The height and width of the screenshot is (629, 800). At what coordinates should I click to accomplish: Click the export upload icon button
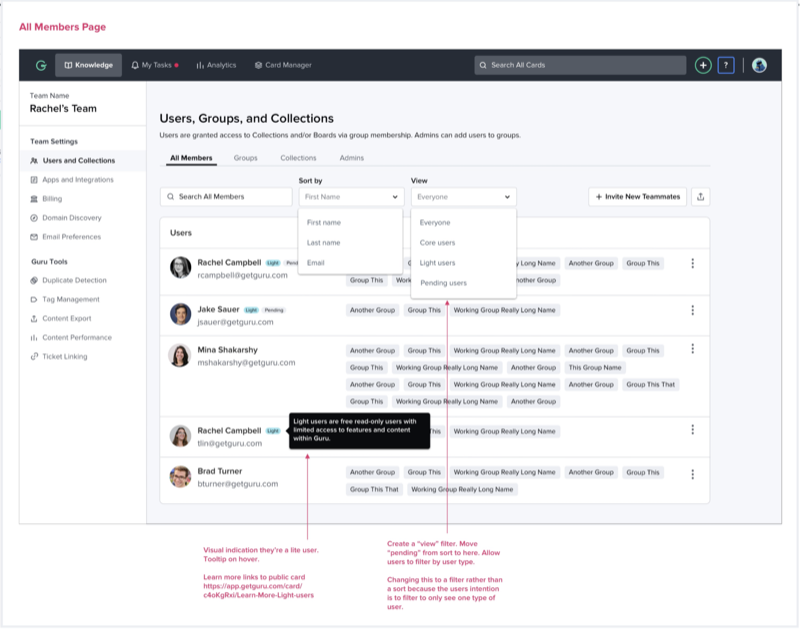click(x=701, y=197)
